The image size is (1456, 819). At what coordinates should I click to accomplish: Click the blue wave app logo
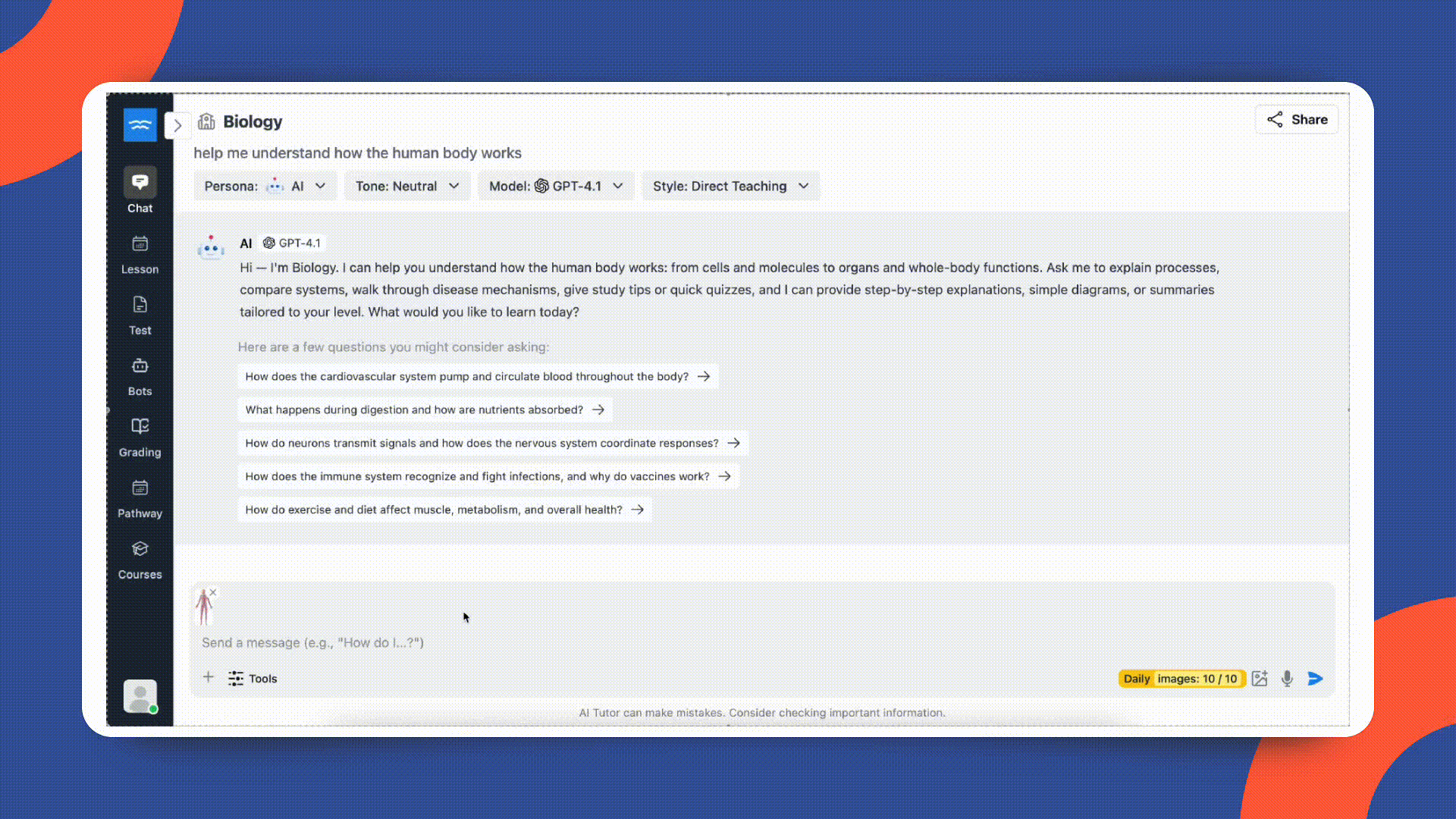[x=140, y=125]
